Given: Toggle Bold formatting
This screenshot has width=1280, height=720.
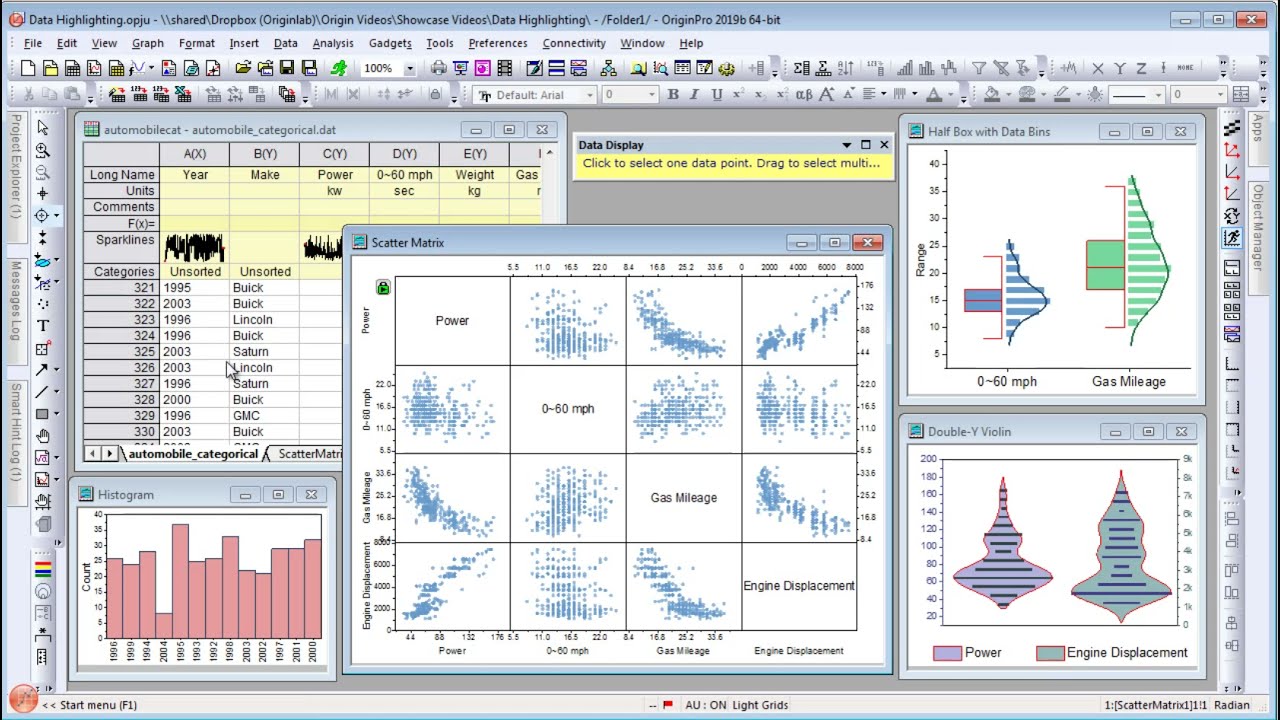Looking at the screenshot, I should pyautogui.click(x=673, y=95).
